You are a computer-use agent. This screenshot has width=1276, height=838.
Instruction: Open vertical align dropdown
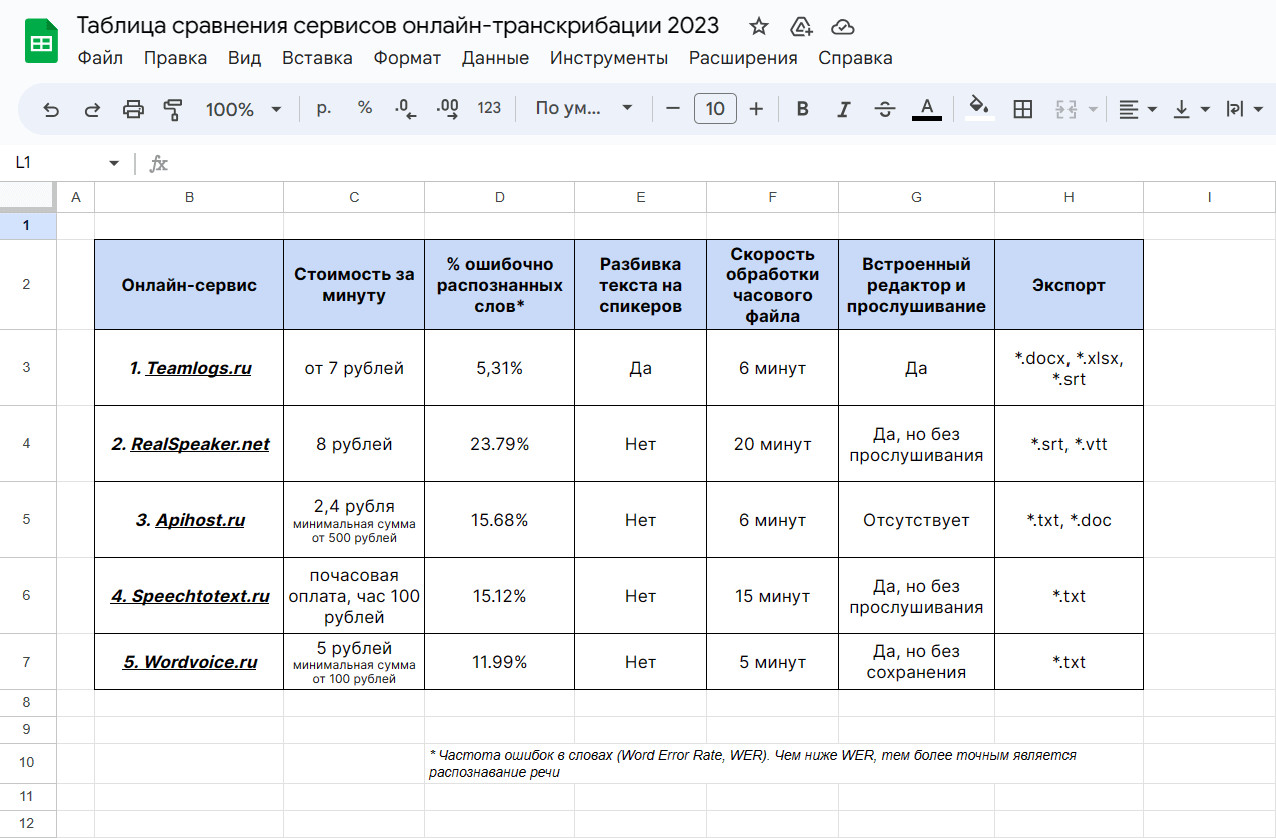[x=1191, y=109]
